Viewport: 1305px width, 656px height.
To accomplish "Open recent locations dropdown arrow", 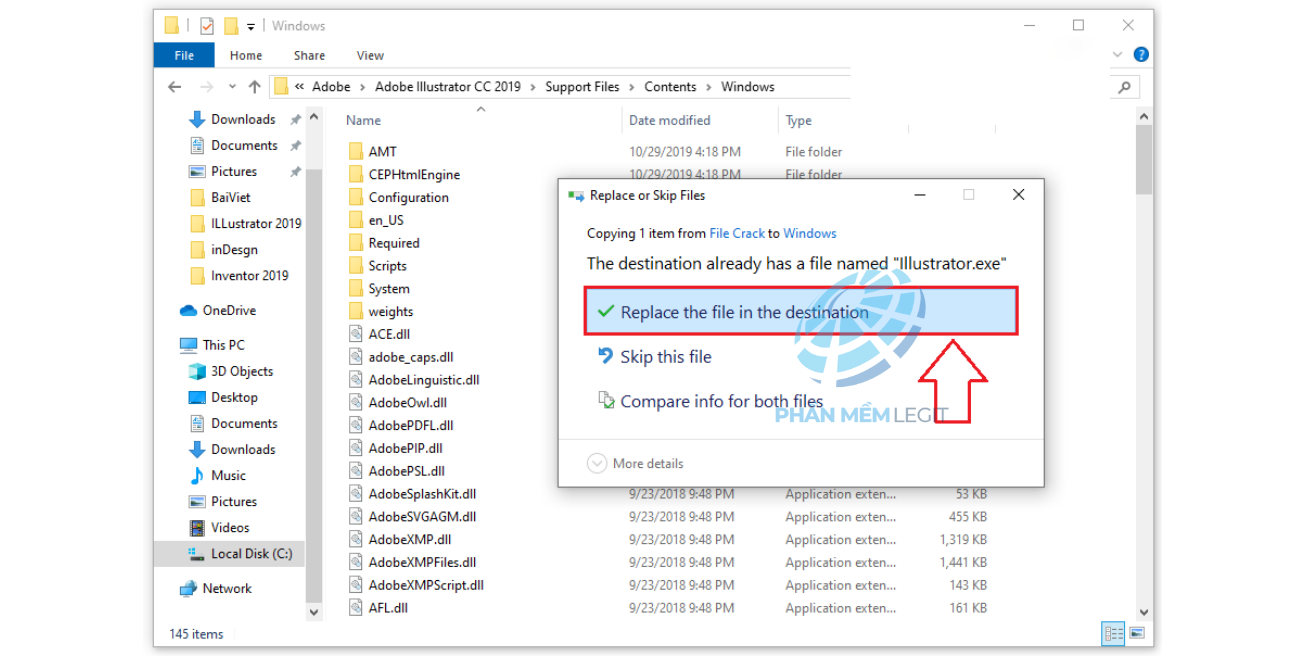I will (232, 87).
